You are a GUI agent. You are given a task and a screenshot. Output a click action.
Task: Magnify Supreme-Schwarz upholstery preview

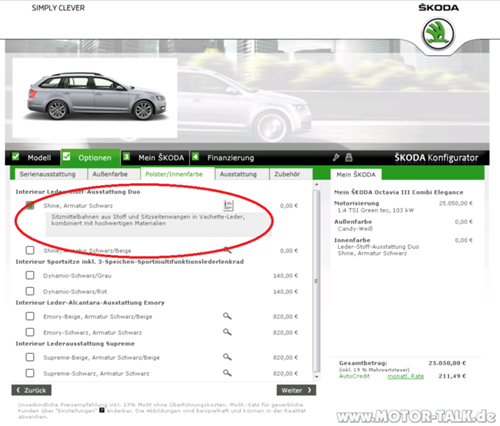coord(227,373)
